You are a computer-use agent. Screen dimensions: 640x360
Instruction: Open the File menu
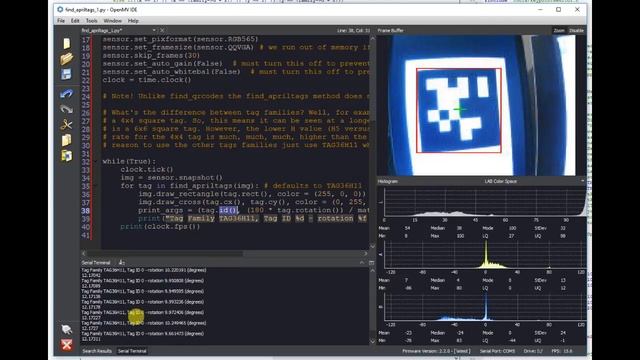pyautogui.click(x=61, y=20)
